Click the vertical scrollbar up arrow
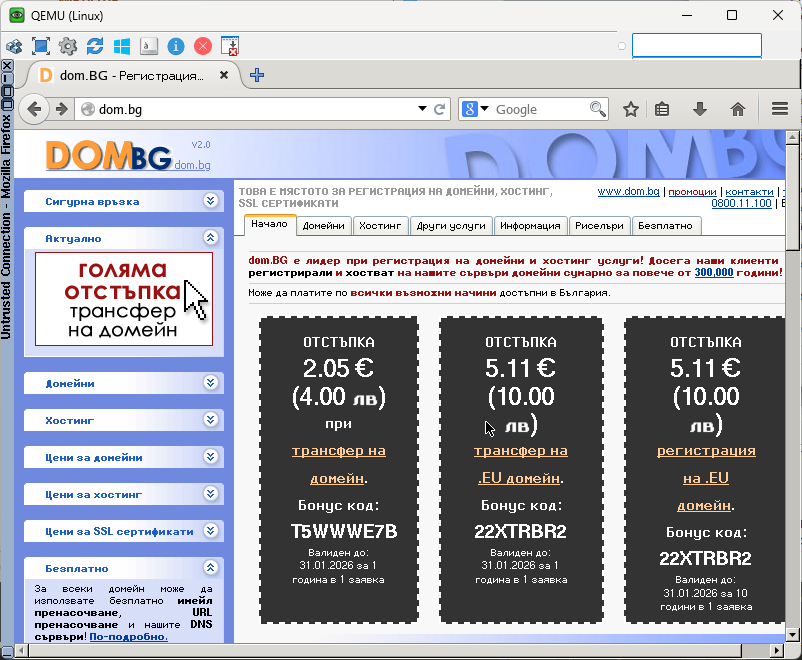 (792, 137)
